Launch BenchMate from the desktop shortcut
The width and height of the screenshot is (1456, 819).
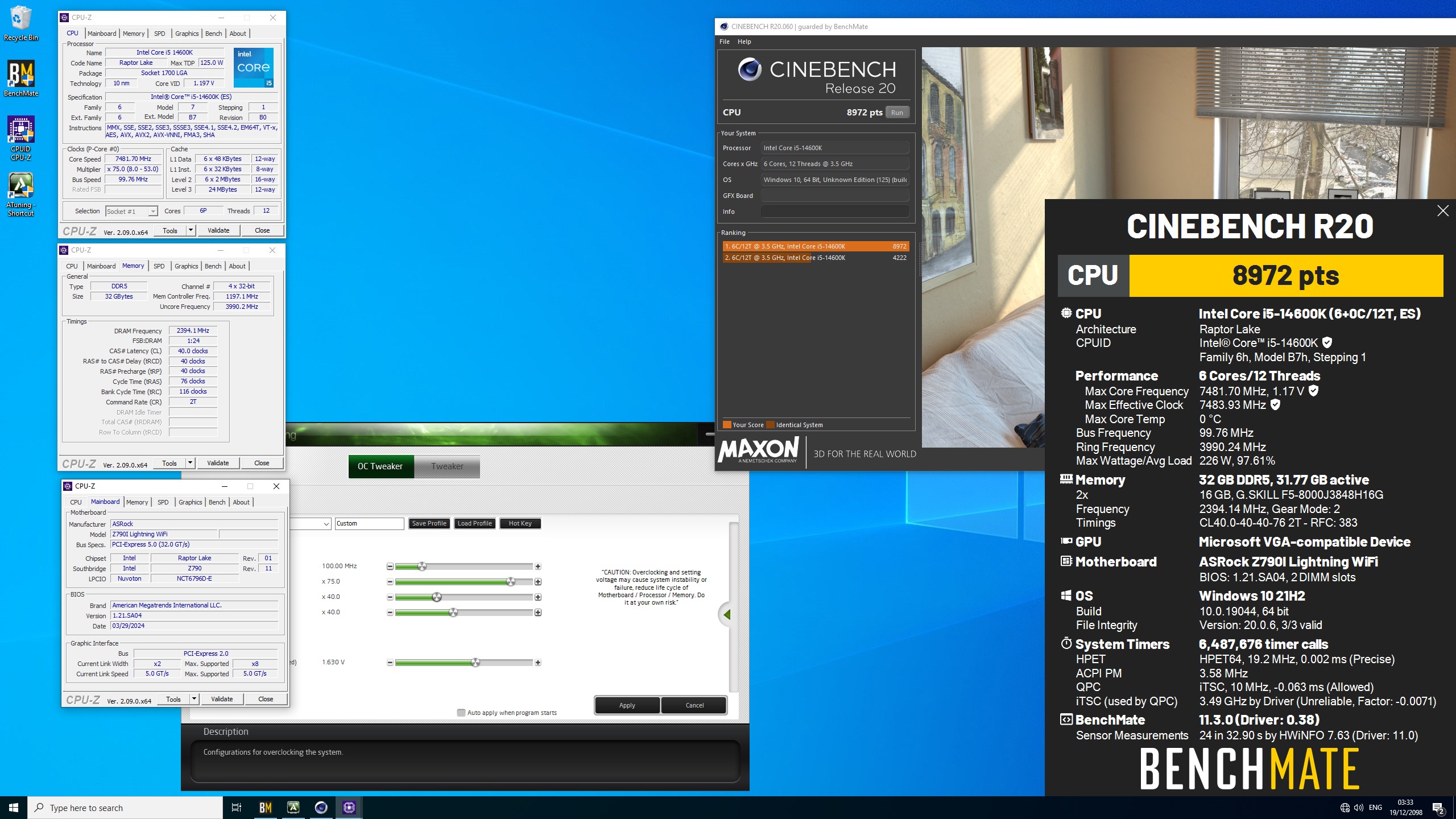pyautogui.click(x=20, y=78)
